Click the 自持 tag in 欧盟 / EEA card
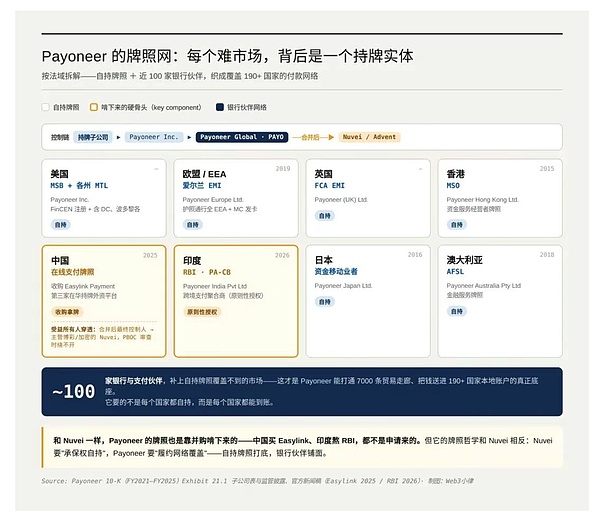 pos(192,225)
